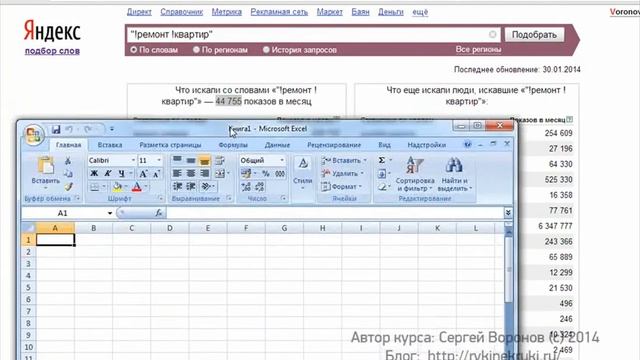Click Merge and Center cells icon
The height and width of the screenshot is (360, 640).
click(x=220, y=173)
